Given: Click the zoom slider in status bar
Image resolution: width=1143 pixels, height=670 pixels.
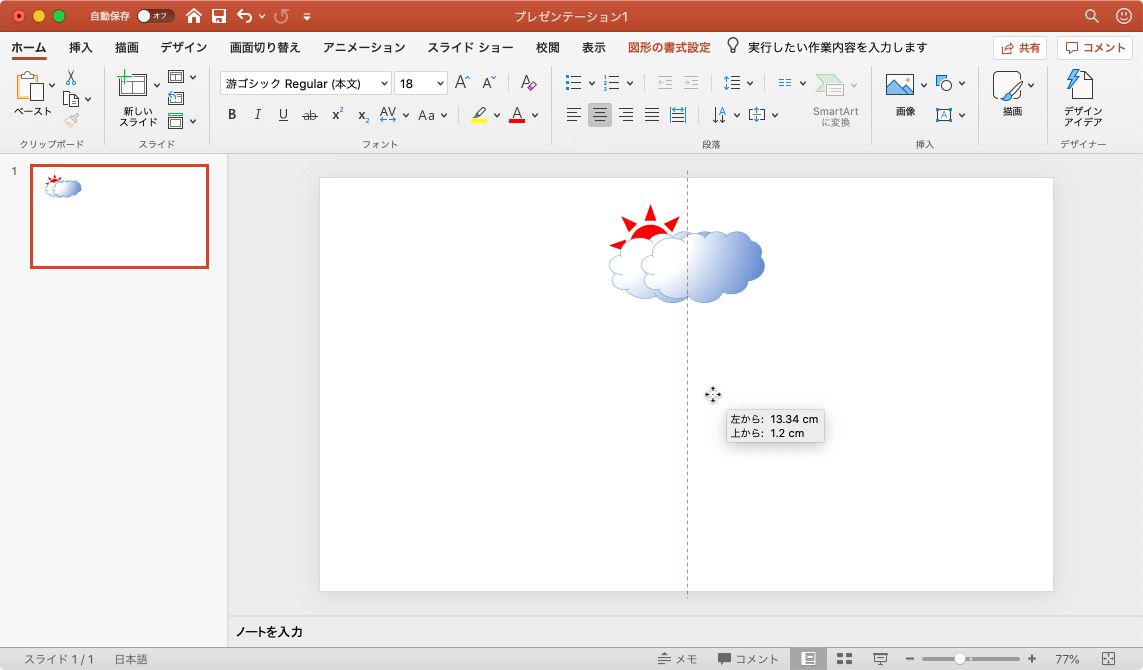Looking at the screenshot, I should tap(960, 659).
